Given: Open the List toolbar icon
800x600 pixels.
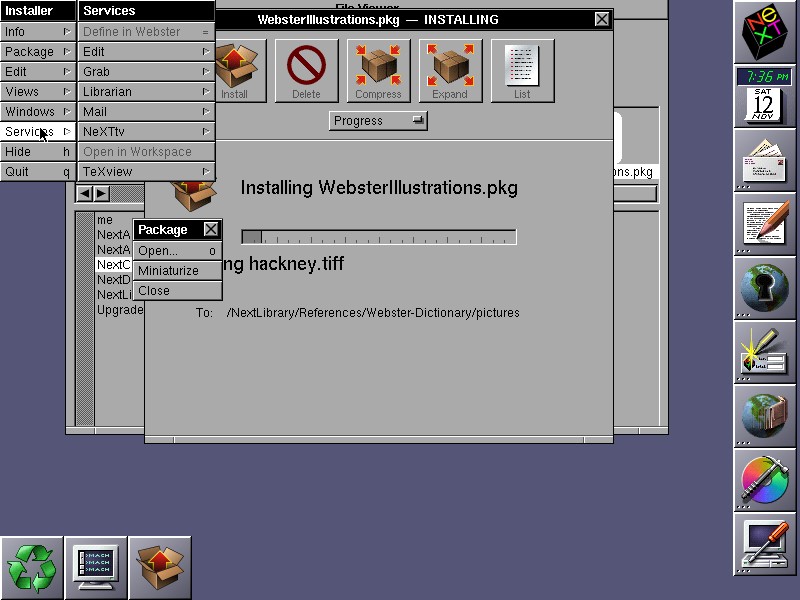Looking at the screenshot, I should pos(522,70).
